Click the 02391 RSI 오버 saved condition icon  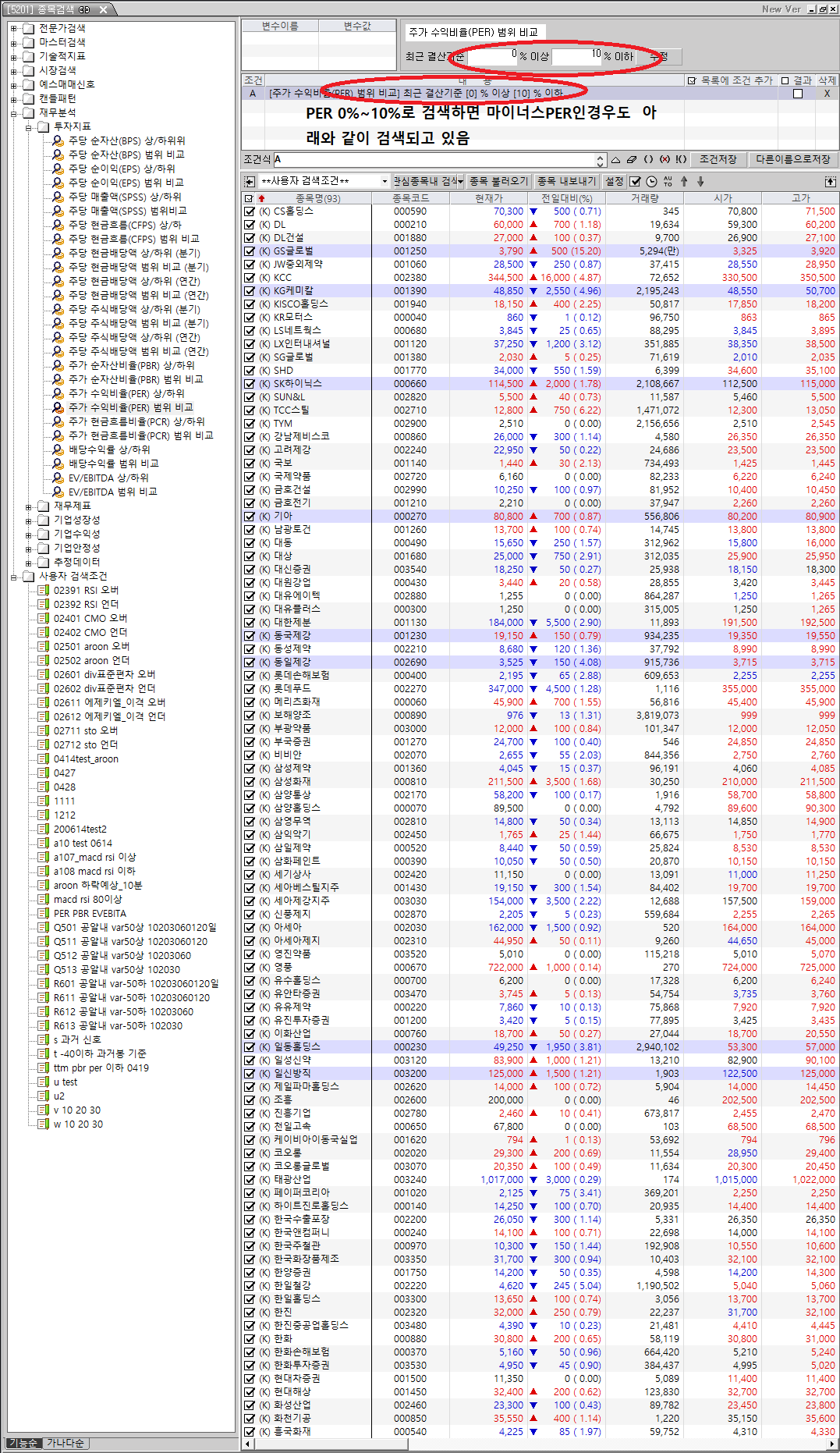(44, 591)
